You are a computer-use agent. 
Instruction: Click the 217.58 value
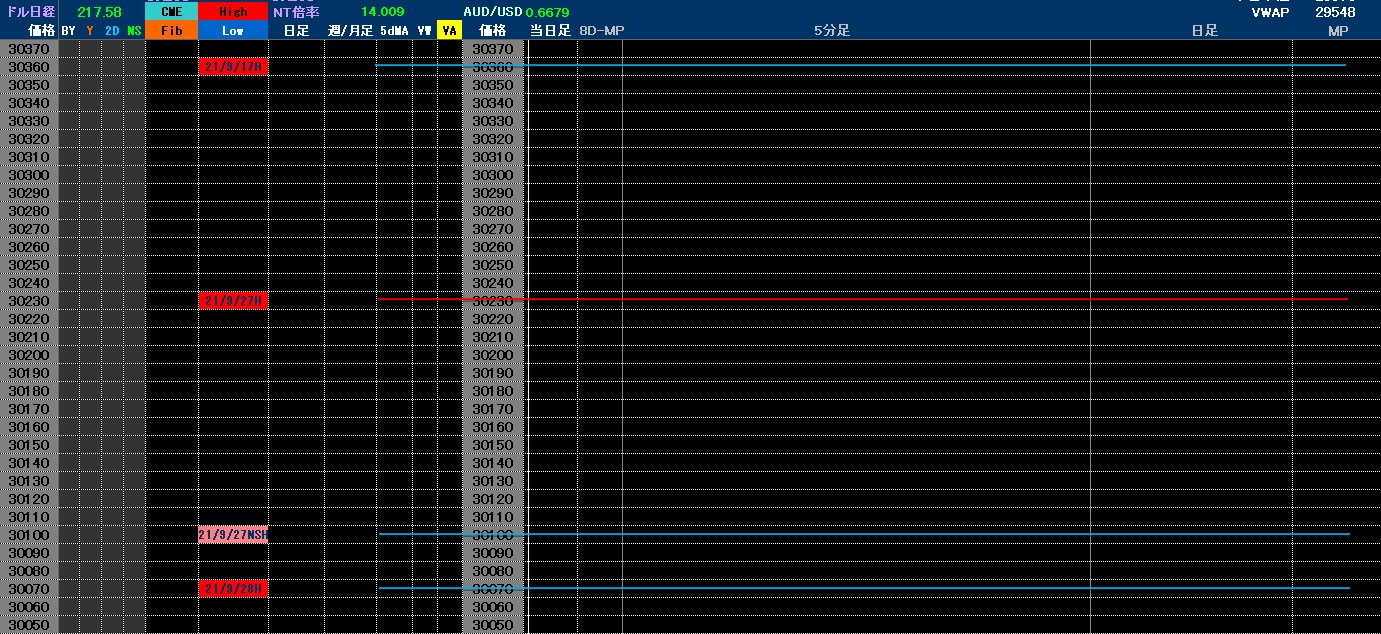(x=99, y=12)
